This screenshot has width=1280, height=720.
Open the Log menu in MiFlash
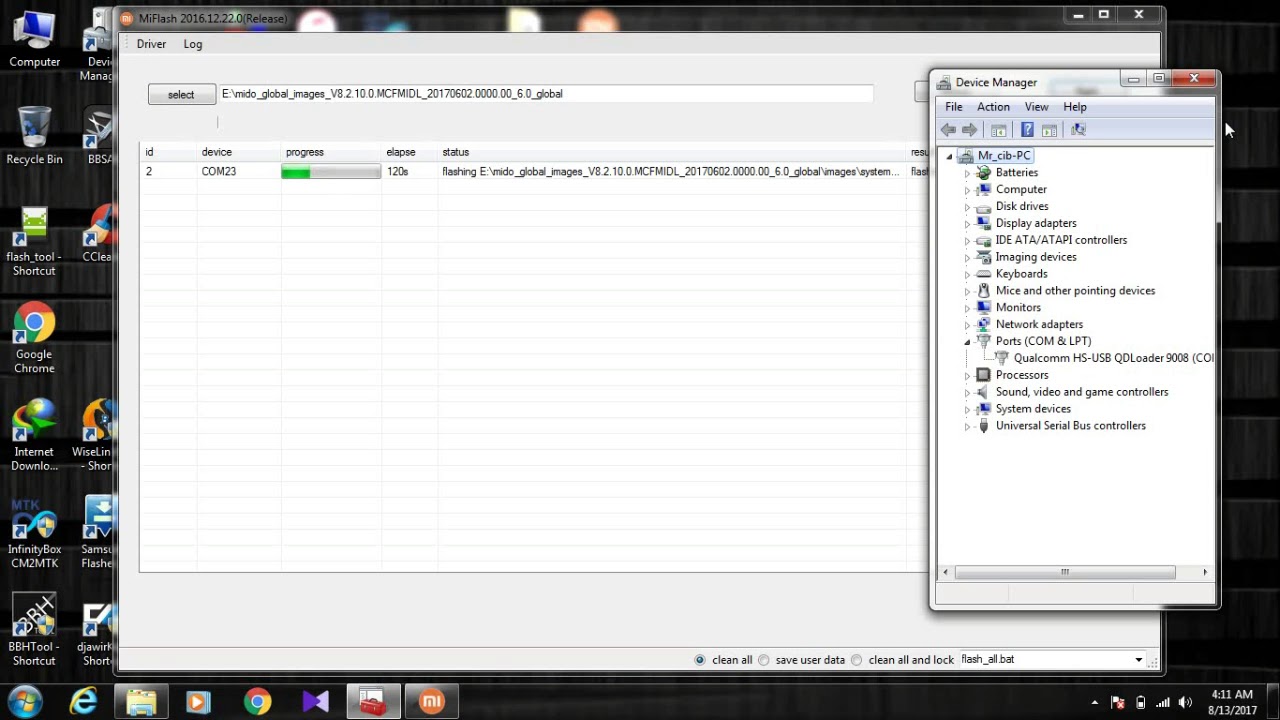(x=193, y=44)
